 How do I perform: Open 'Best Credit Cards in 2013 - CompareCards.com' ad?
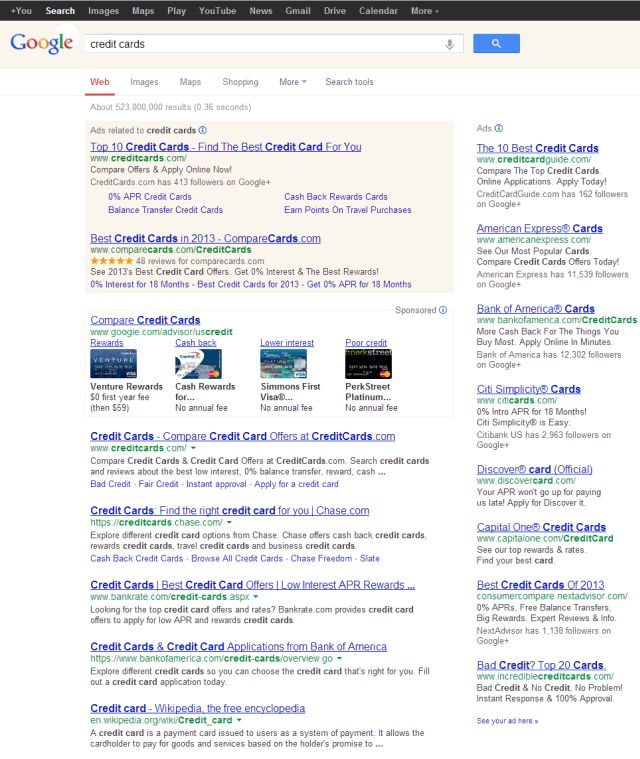(x=205, y=239)
